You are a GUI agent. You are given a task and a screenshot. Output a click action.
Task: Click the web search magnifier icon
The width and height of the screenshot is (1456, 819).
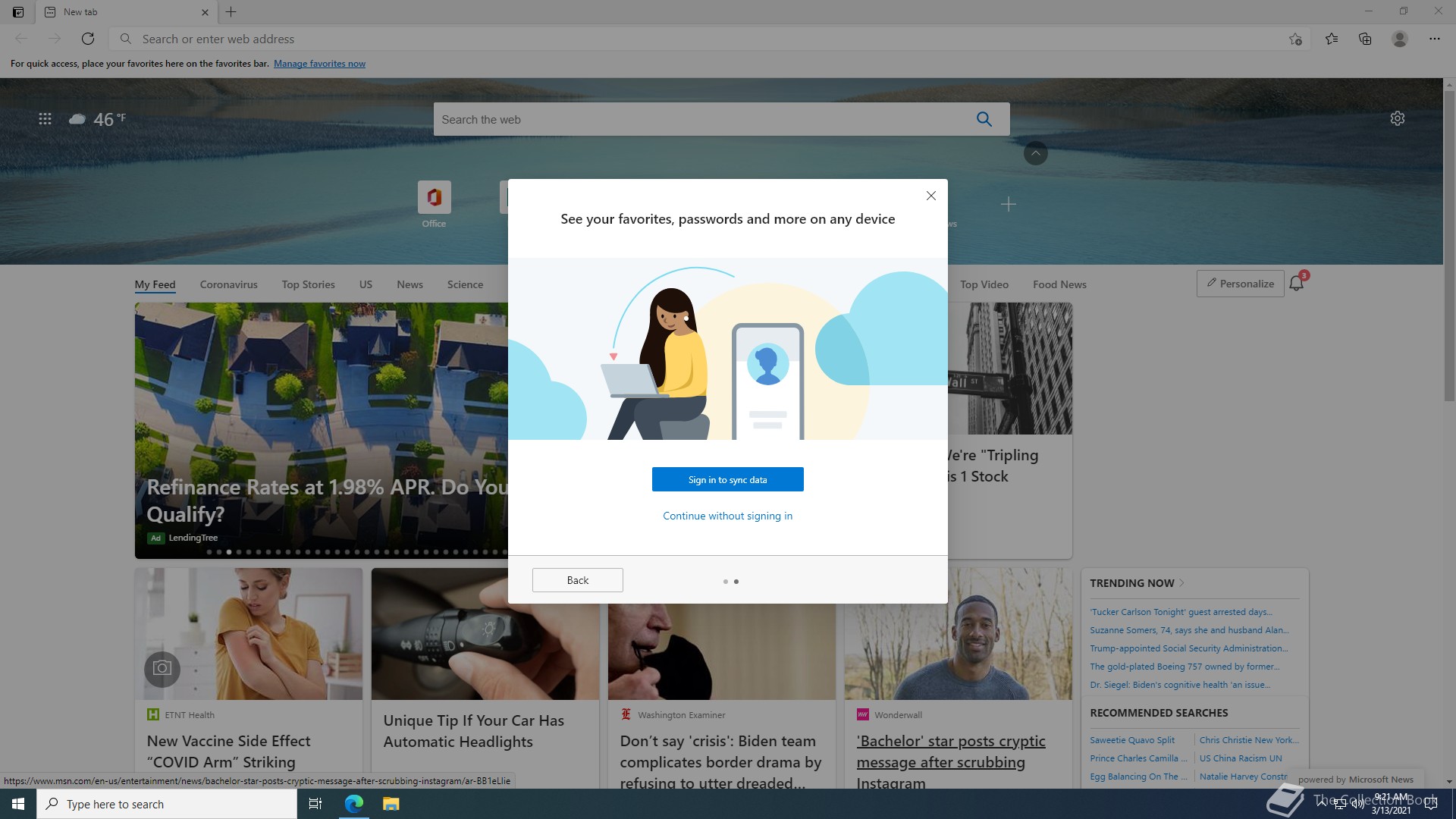tap(984, 119)
